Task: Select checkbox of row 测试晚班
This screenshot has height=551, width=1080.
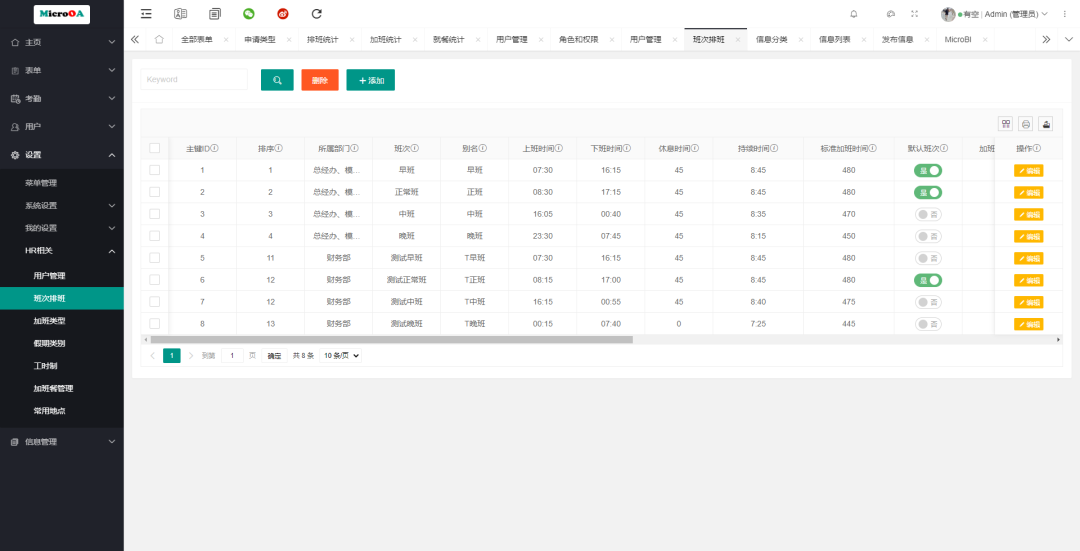Action: click(154, 324)
